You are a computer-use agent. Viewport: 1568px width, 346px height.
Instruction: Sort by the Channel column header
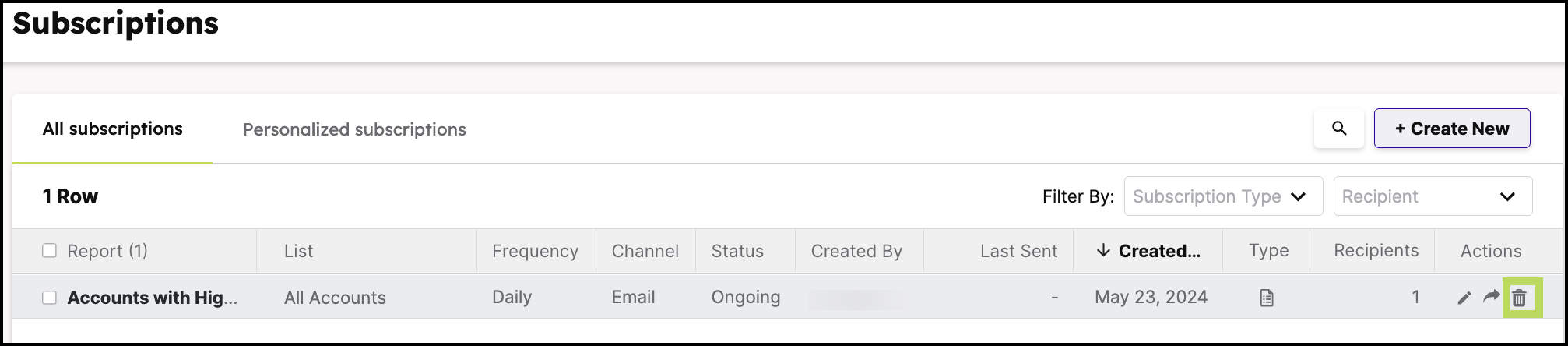coord(645,251)
